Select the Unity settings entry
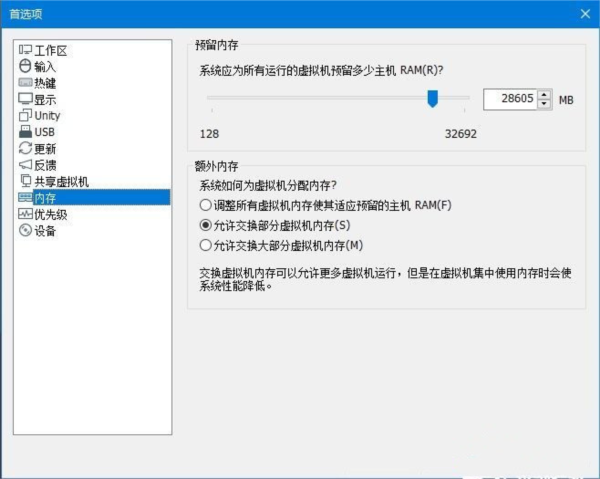This screenshot has height=479, width=600. tap(47, 116)
